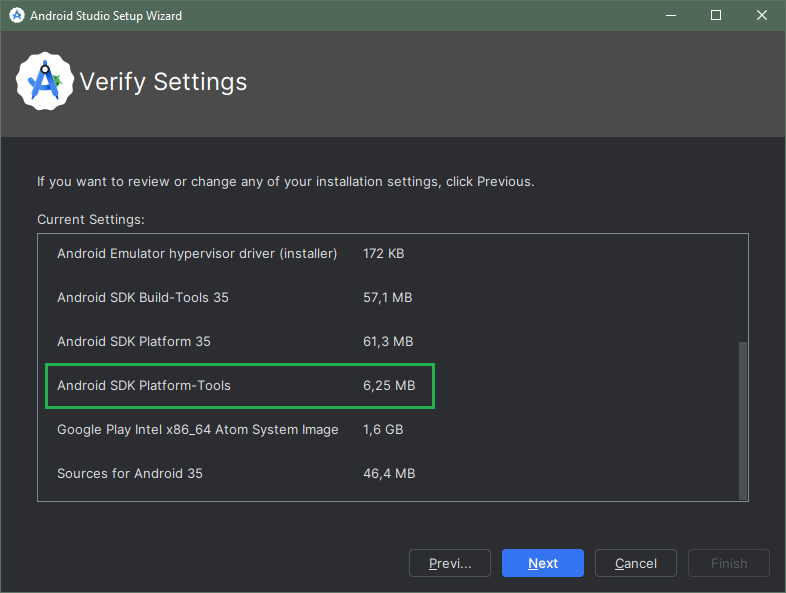Screen dimensions: 786x593
Task: Click the Android Studio title bar icon
Action: [17, 16]
